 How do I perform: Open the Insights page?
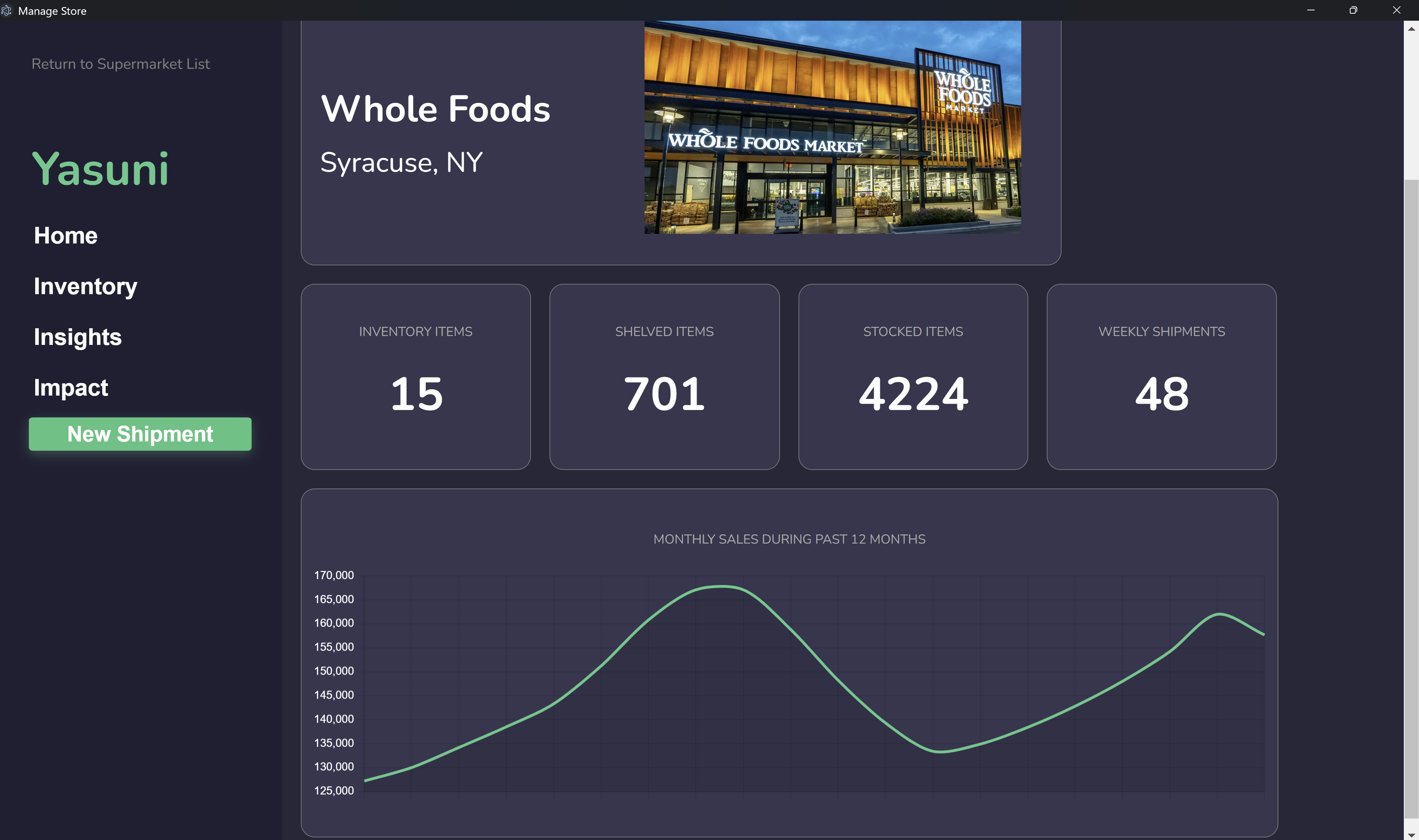[78, 337]
